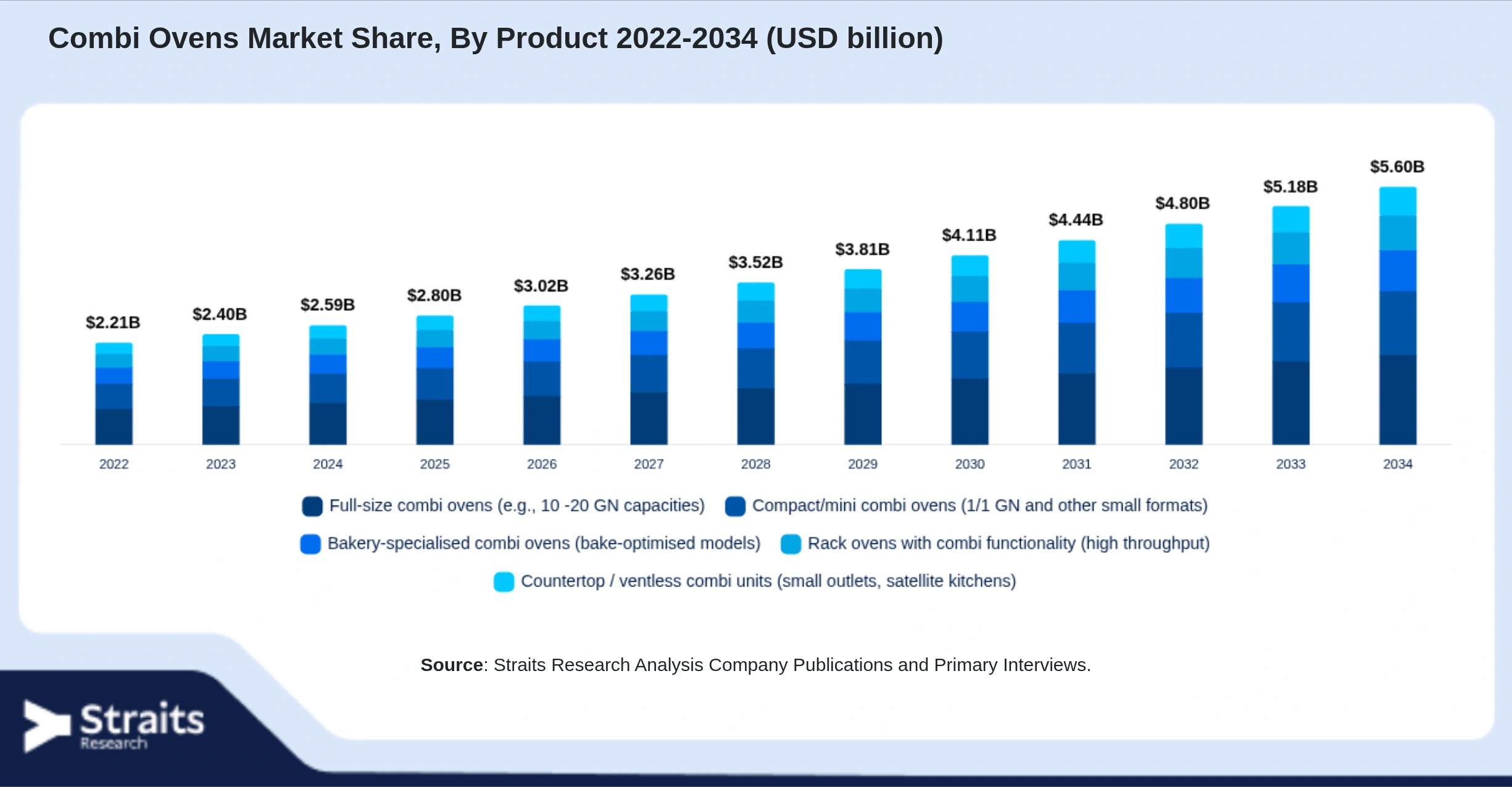1512x787 pixels.
Task: Click the $3.81B value label
Action: pyautogui.click(x=863, y=249)
